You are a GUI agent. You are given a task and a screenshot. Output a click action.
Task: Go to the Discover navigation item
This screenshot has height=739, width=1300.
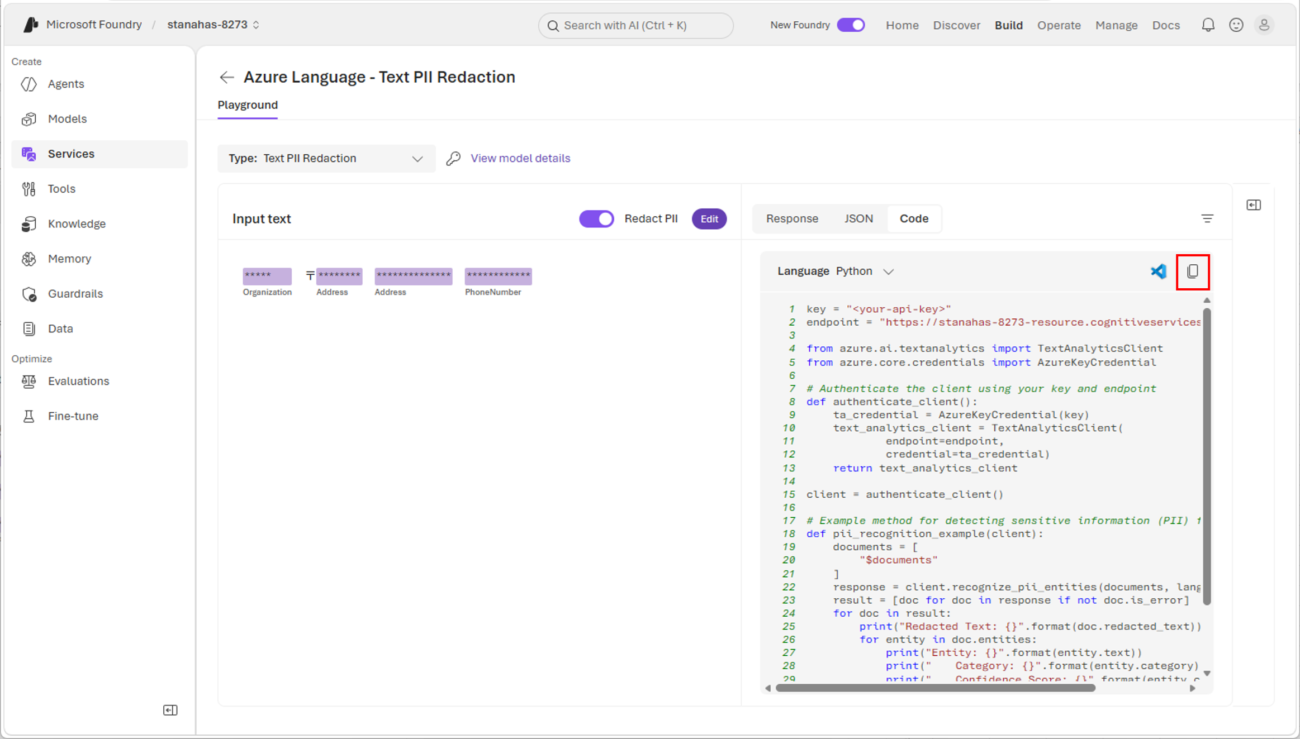(x=957, y=25)
